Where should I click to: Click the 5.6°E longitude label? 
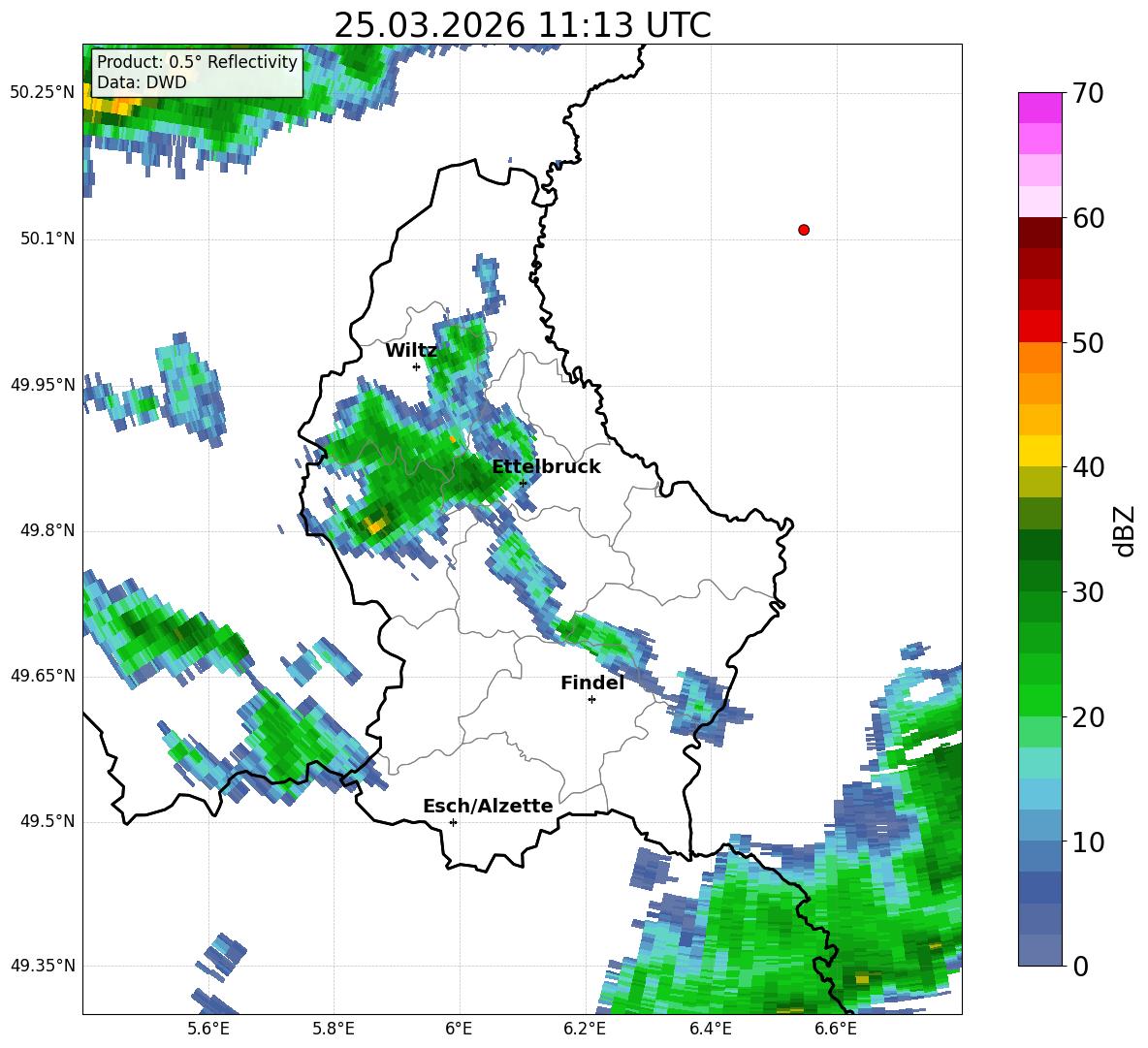click(207, 1029)
